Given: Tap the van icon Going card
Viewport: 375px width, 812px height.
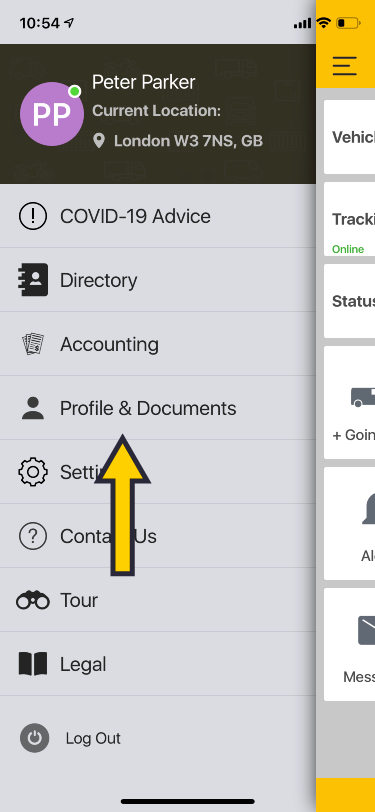Looking at the screenshot, I should (349, 403).
